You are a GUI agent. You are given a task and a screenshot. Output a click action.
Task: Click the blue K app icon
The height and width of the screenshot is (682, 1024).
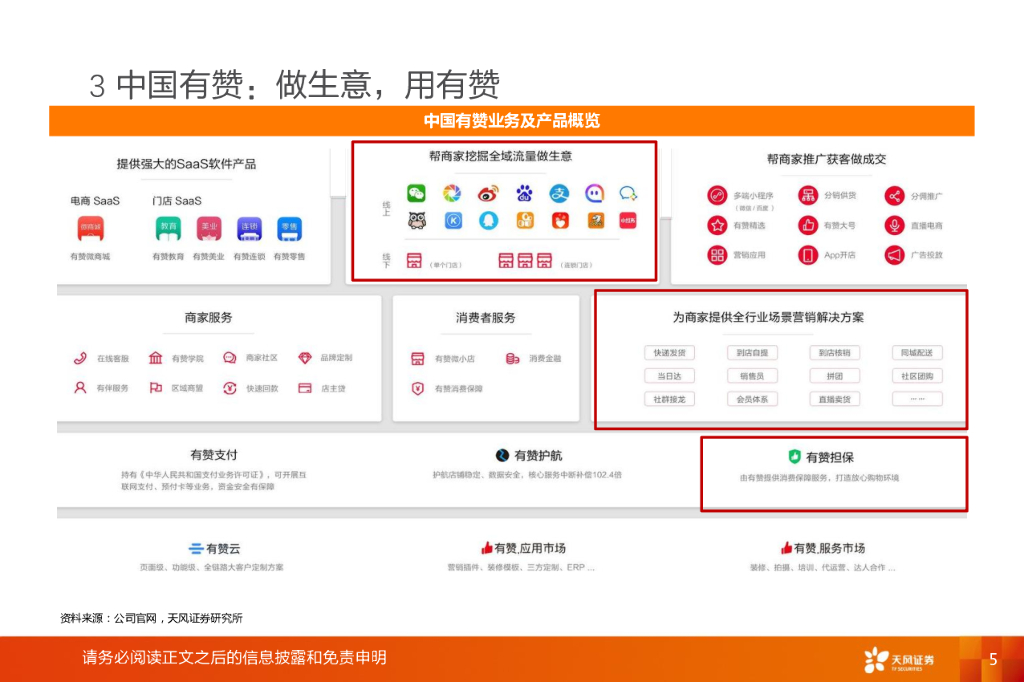pos(453,221)
